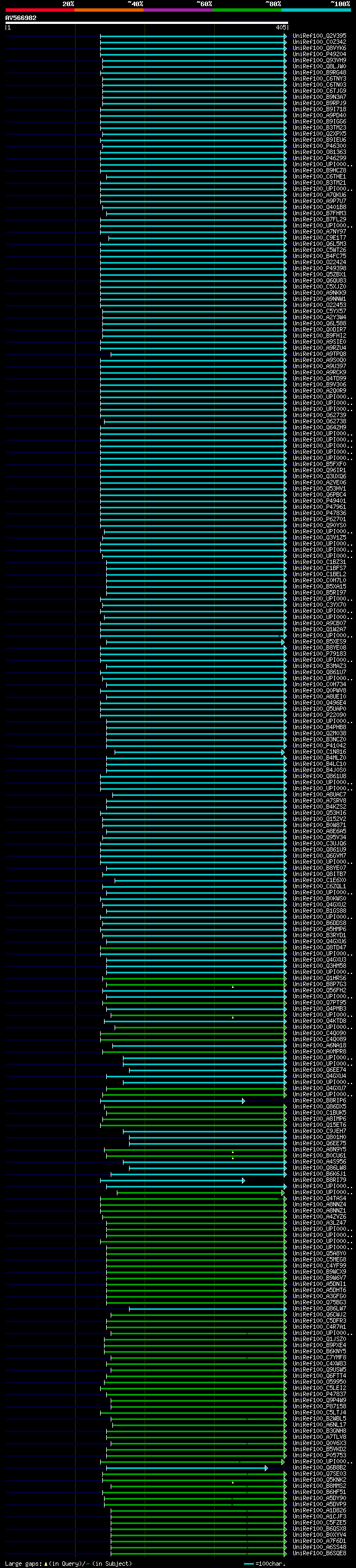The width and height of the screenshot is (356, 1568).
Task: Open hit UniRef100_C0Z342
Action: tap(319, 42)
